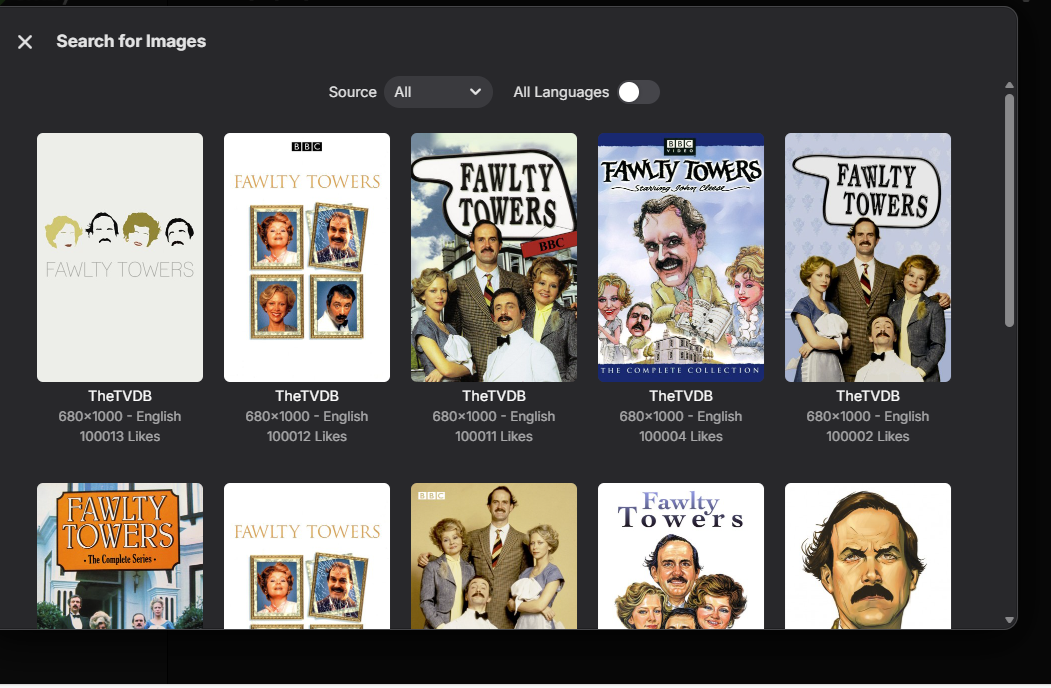Click the 'Source' label

tap(353, 93)
